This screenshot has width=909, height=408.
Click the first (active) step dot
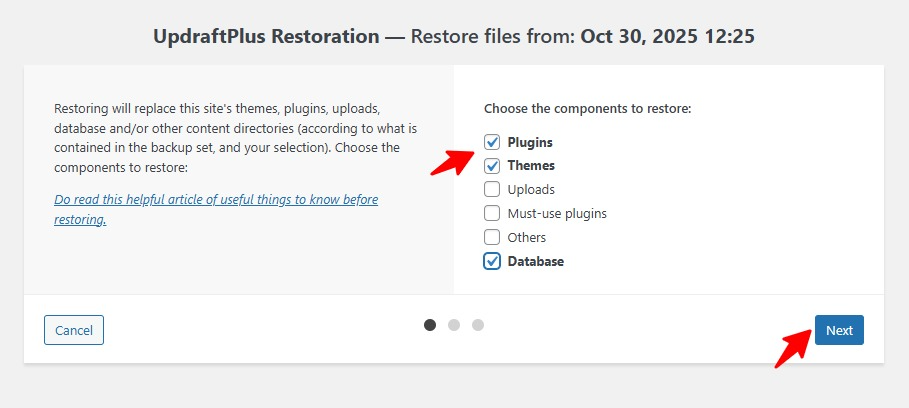click(x=430, y=325)
